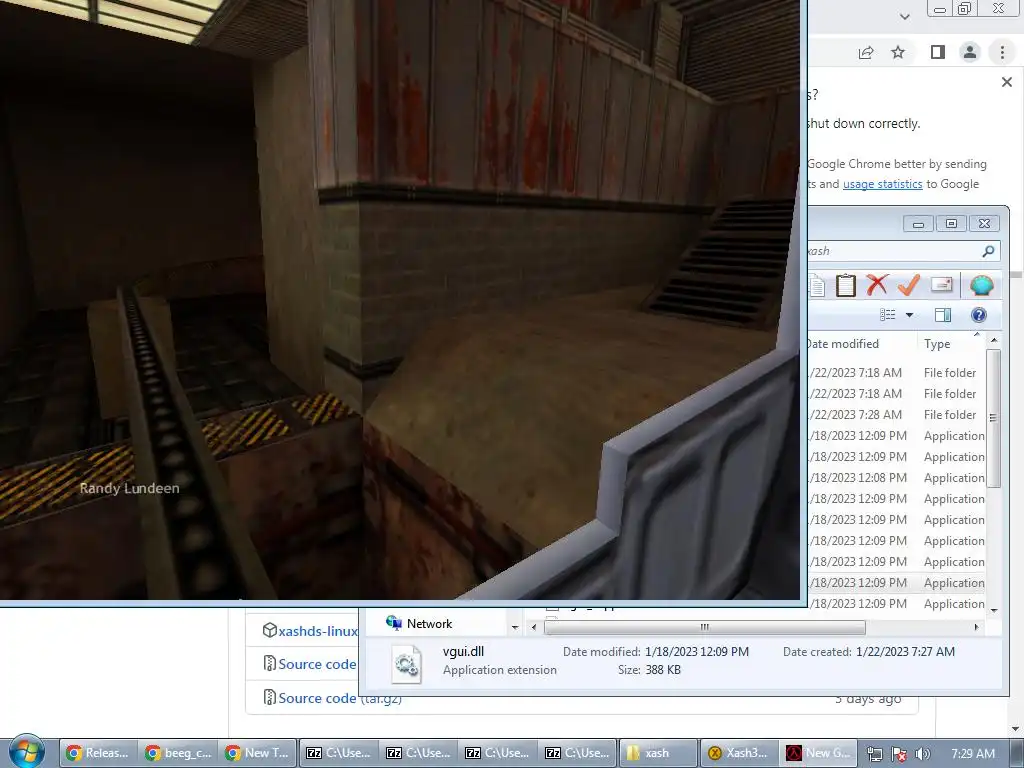Open the Action Center flag tray icon
The width and height of the screenshot is (1024, 768).
(x=899, y=754)
